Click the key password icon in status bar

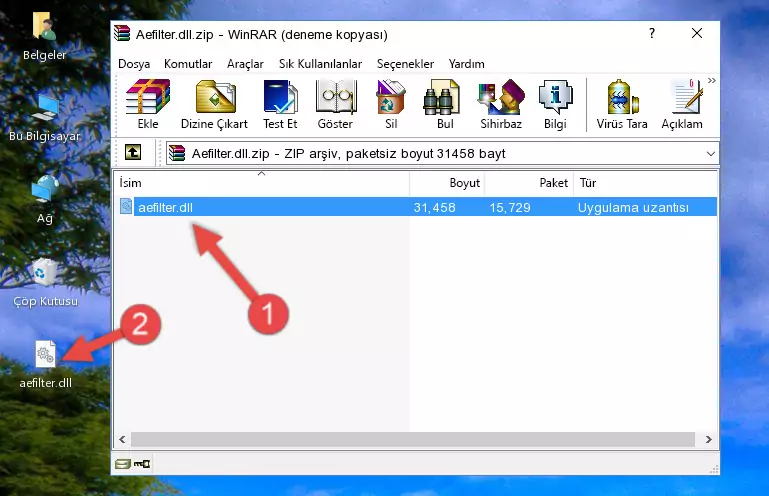pos(142,464)
